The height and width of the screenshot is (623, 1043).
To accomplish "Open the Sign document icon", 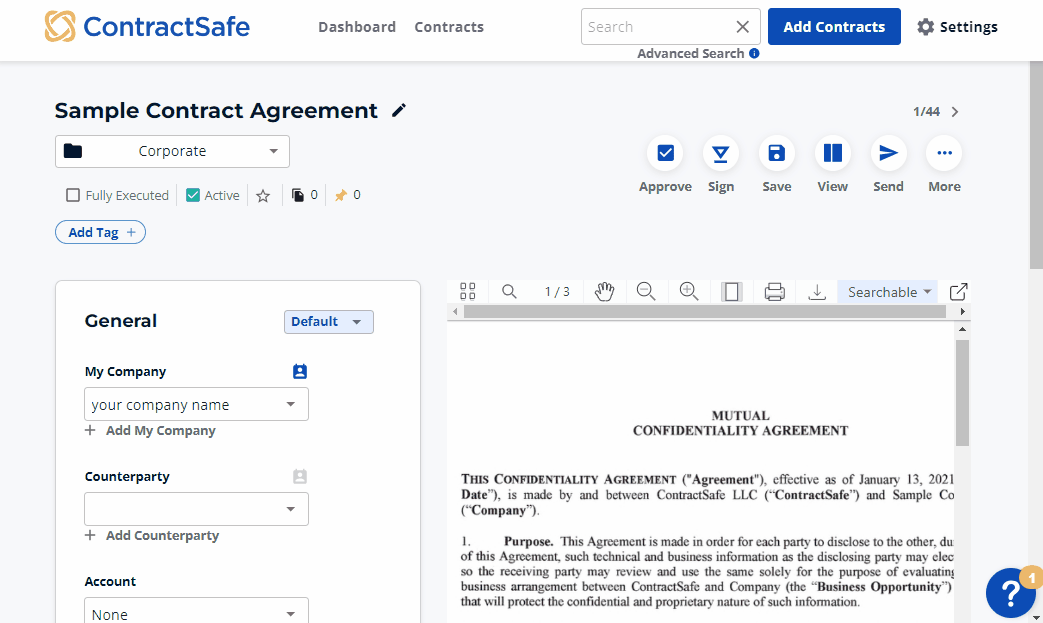I will [720, 153].
